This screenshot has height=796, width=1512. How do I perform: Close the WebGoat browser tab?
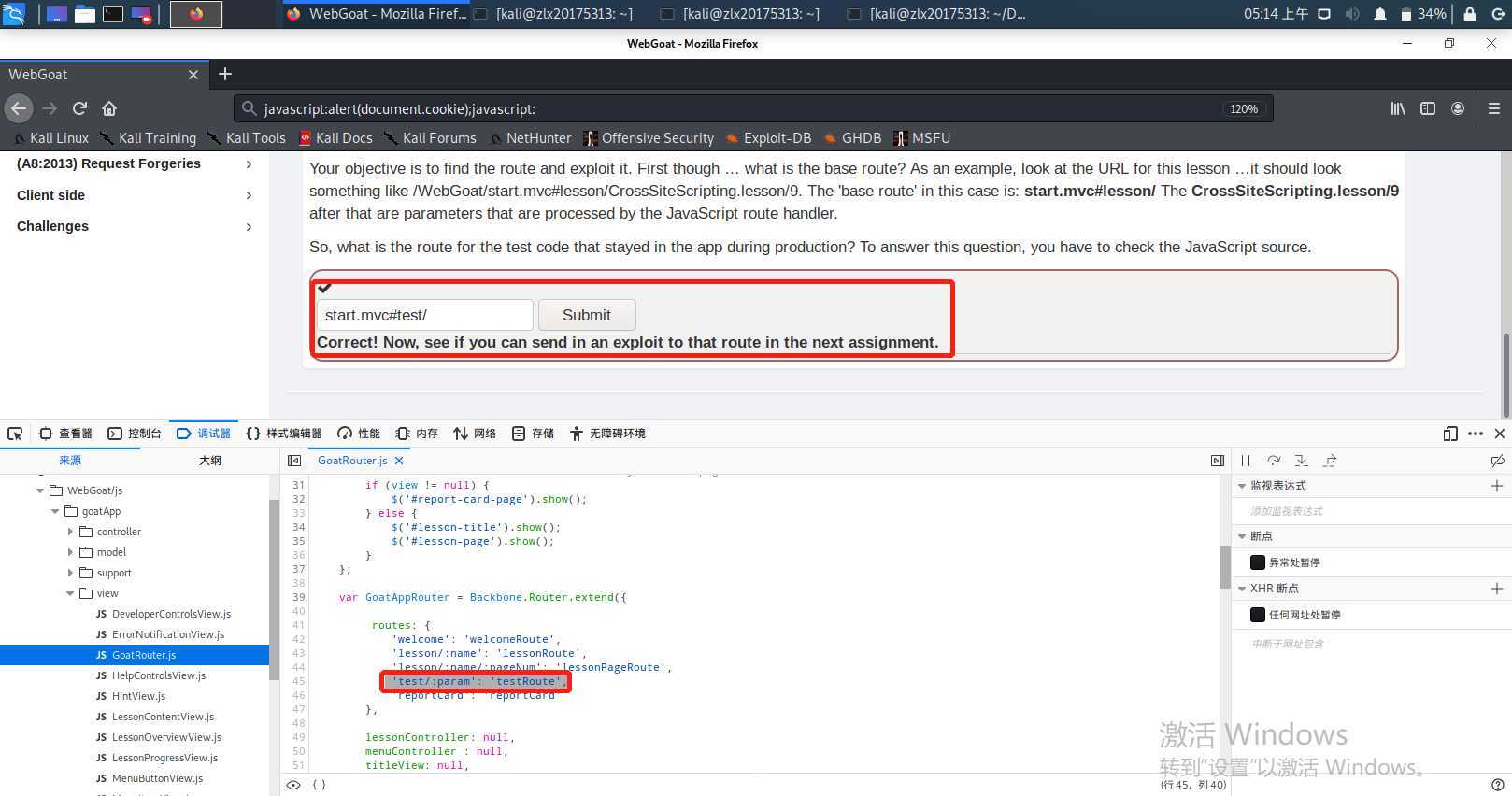coord(193,75)
